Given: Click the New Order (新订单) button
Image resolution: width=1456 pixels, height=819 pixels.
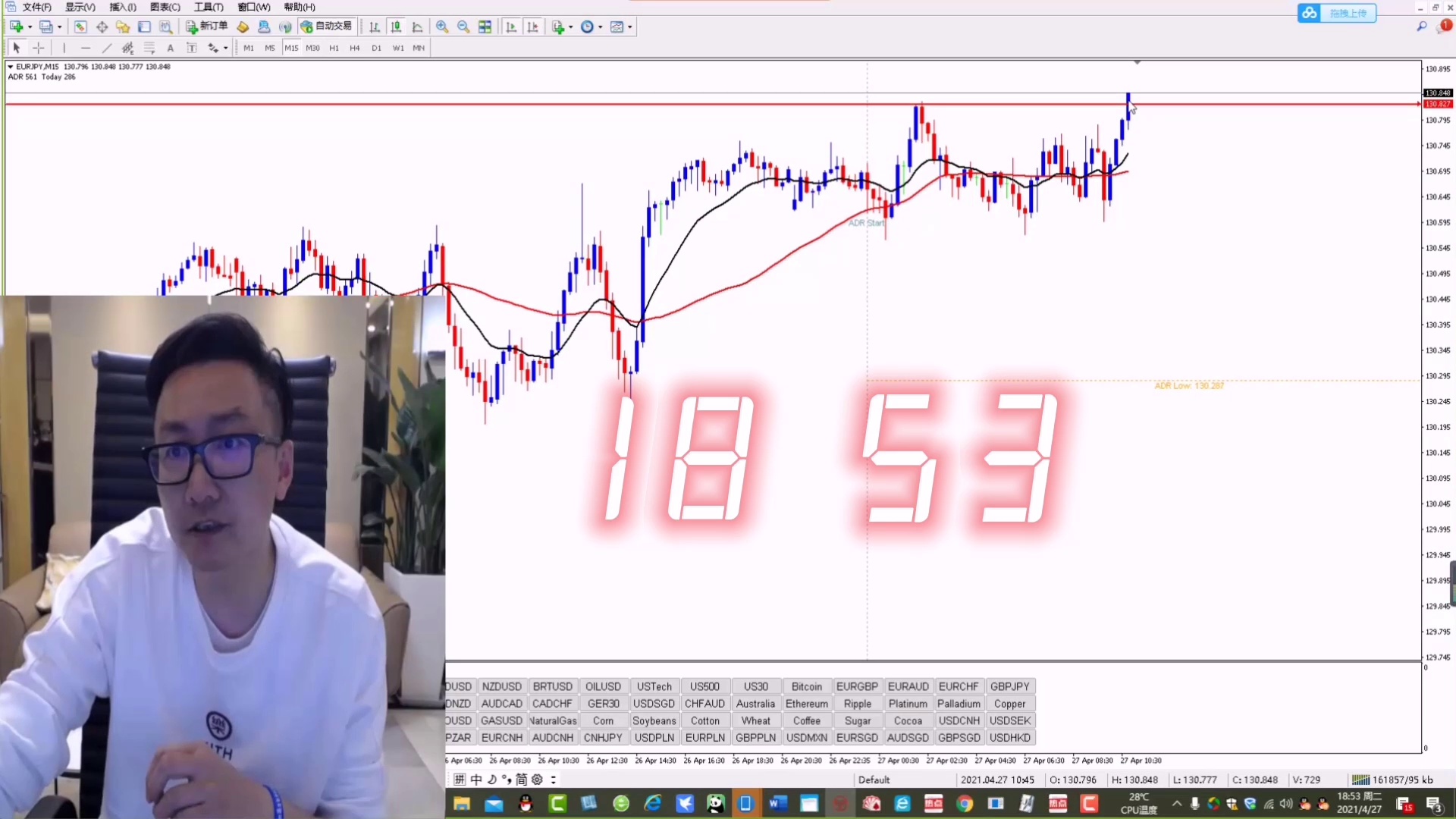Looking at the screenshot, I should coord(206,27).
